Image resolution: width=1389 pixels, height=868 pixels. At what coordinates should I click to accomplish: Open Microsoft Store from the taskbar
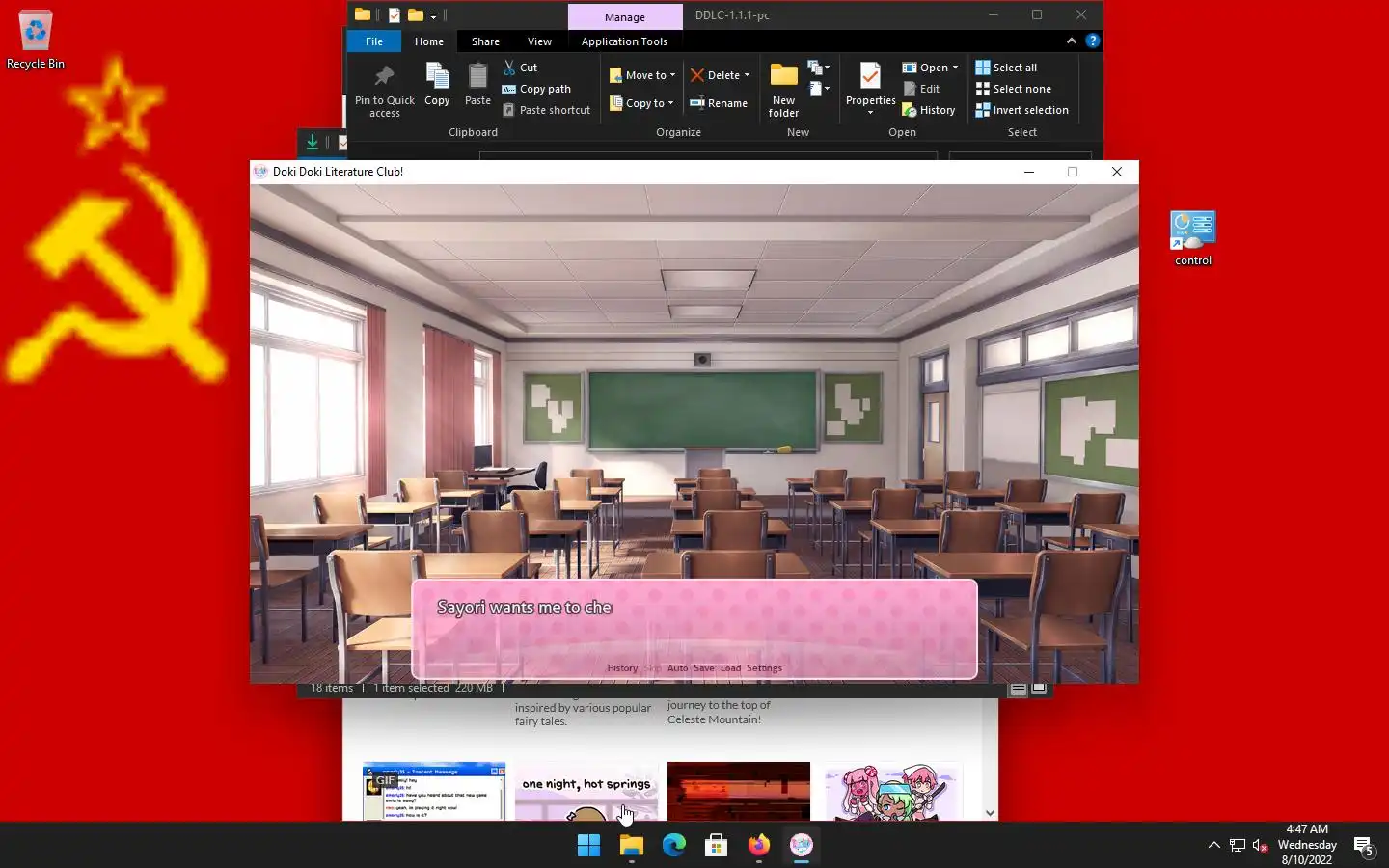pos(716,846)
